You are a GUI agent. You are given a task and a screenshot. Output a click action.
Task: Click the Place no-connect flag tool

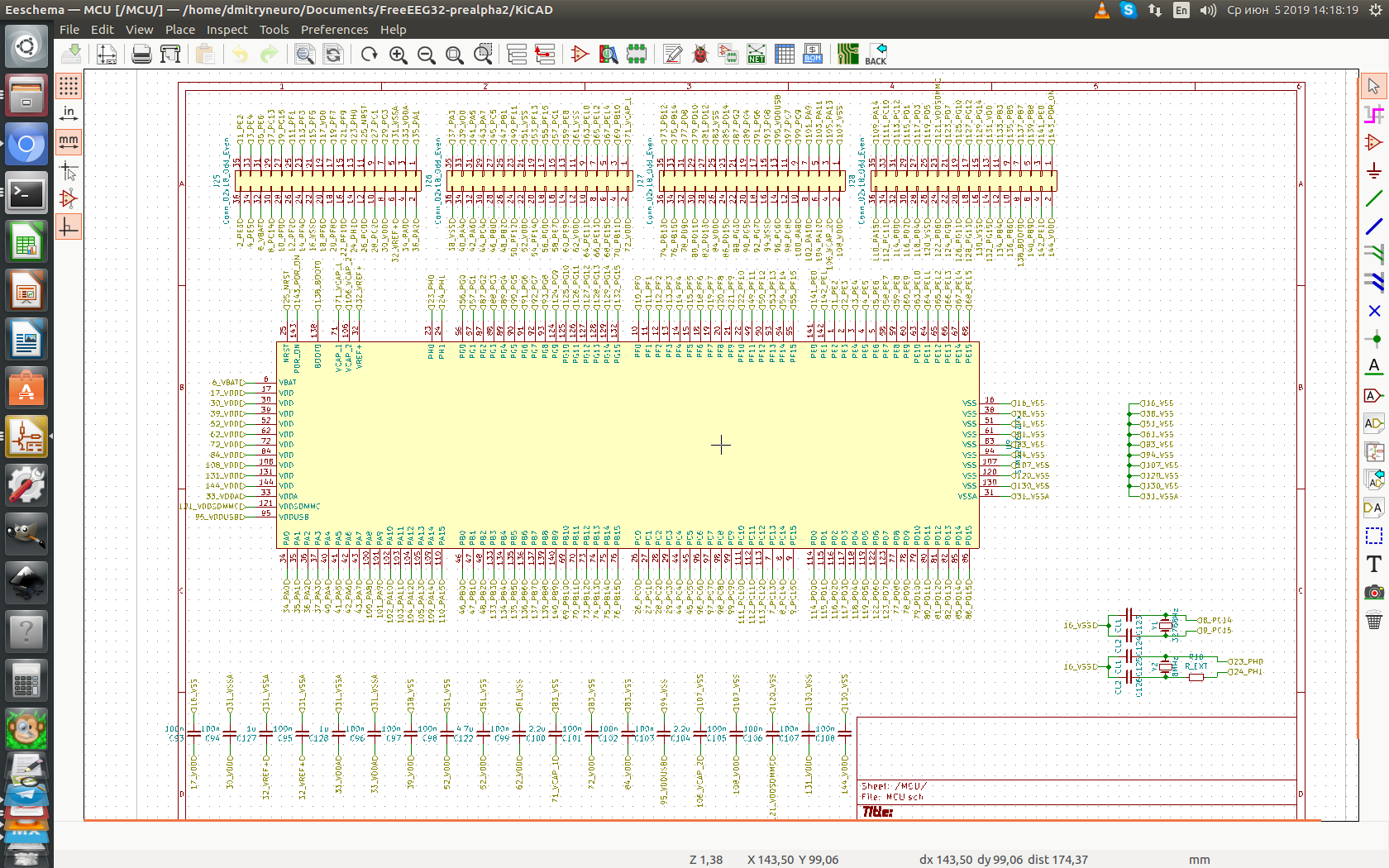point(1373,311)
